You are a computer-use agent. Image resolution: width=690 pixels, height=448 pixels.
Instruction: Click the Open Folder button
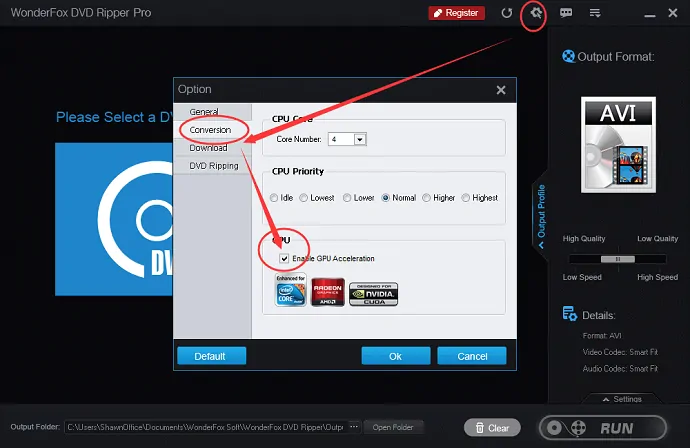[393, 427]
